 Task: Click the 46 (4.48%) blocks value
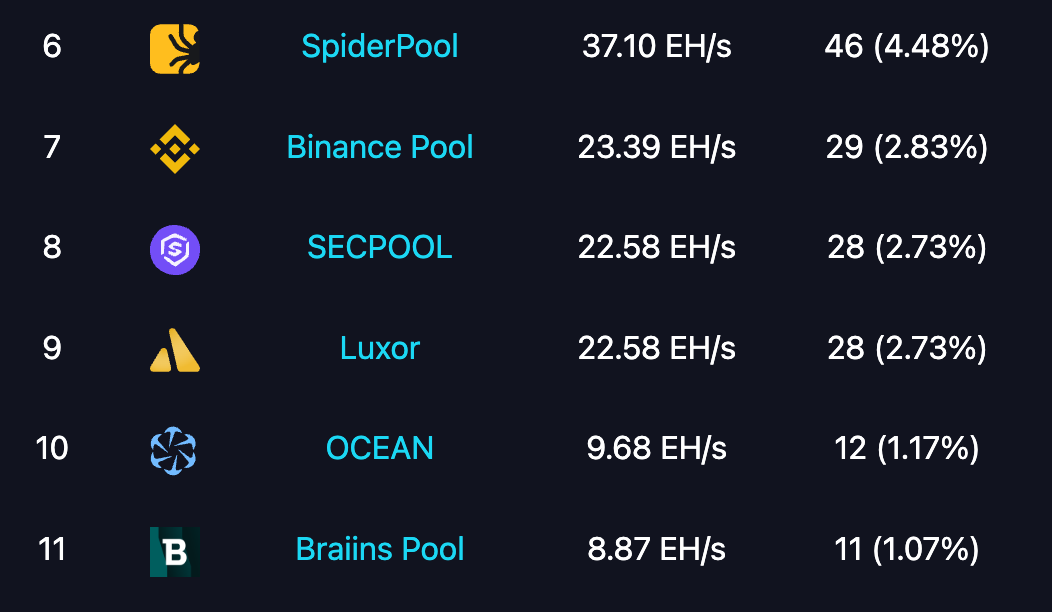(x=907, y=46)
